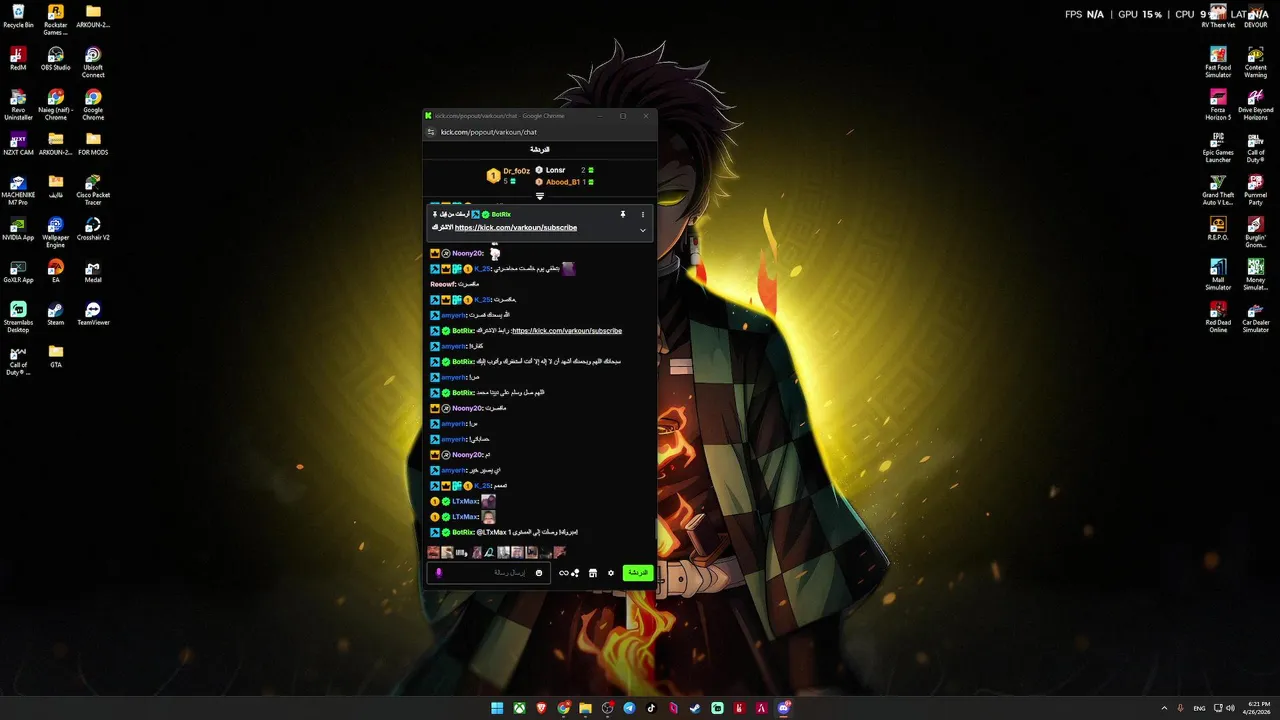Open Discord from the taskbar

[784, 708]
